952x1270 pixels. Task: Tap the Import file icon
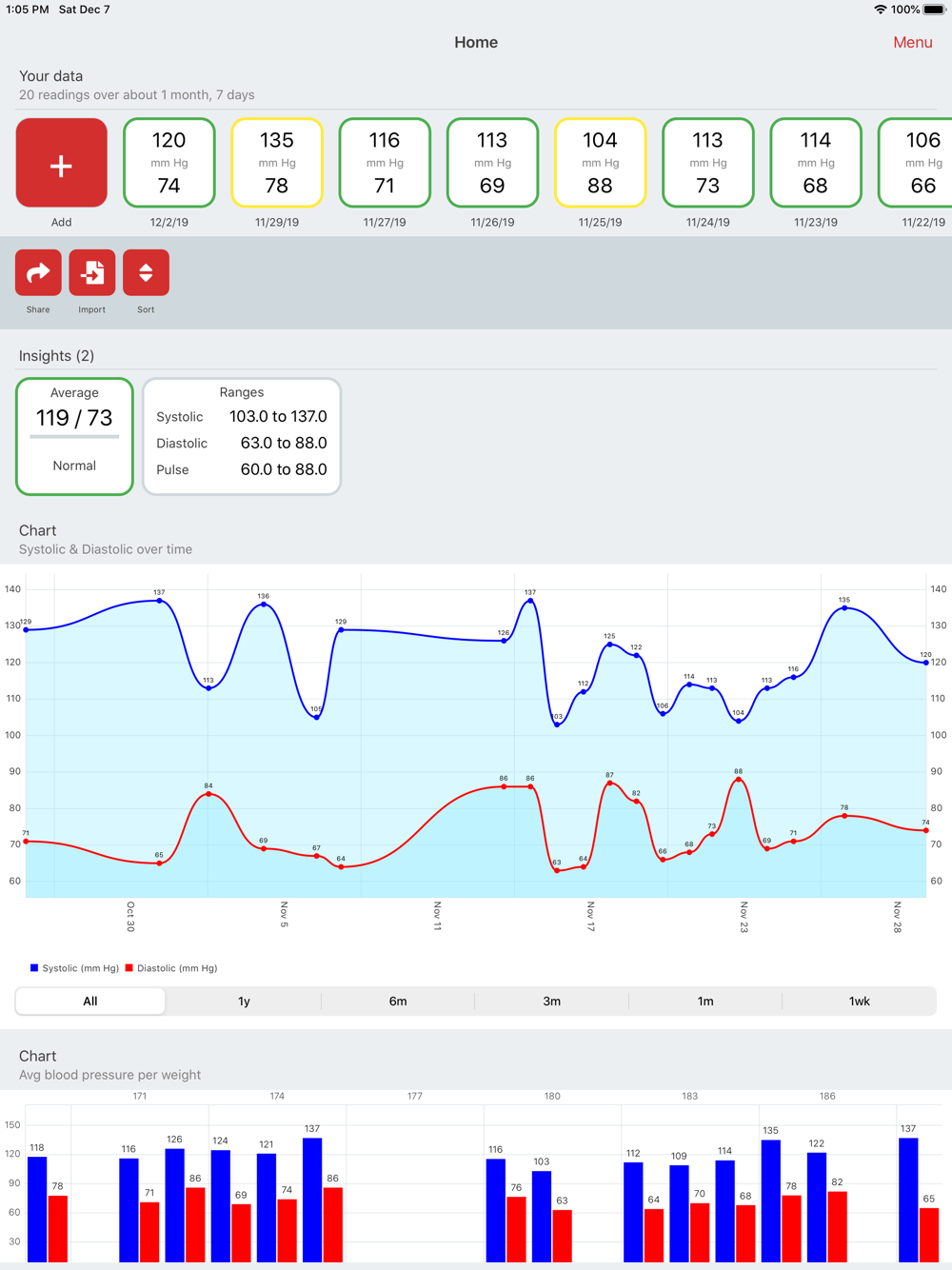pos(92,273)
